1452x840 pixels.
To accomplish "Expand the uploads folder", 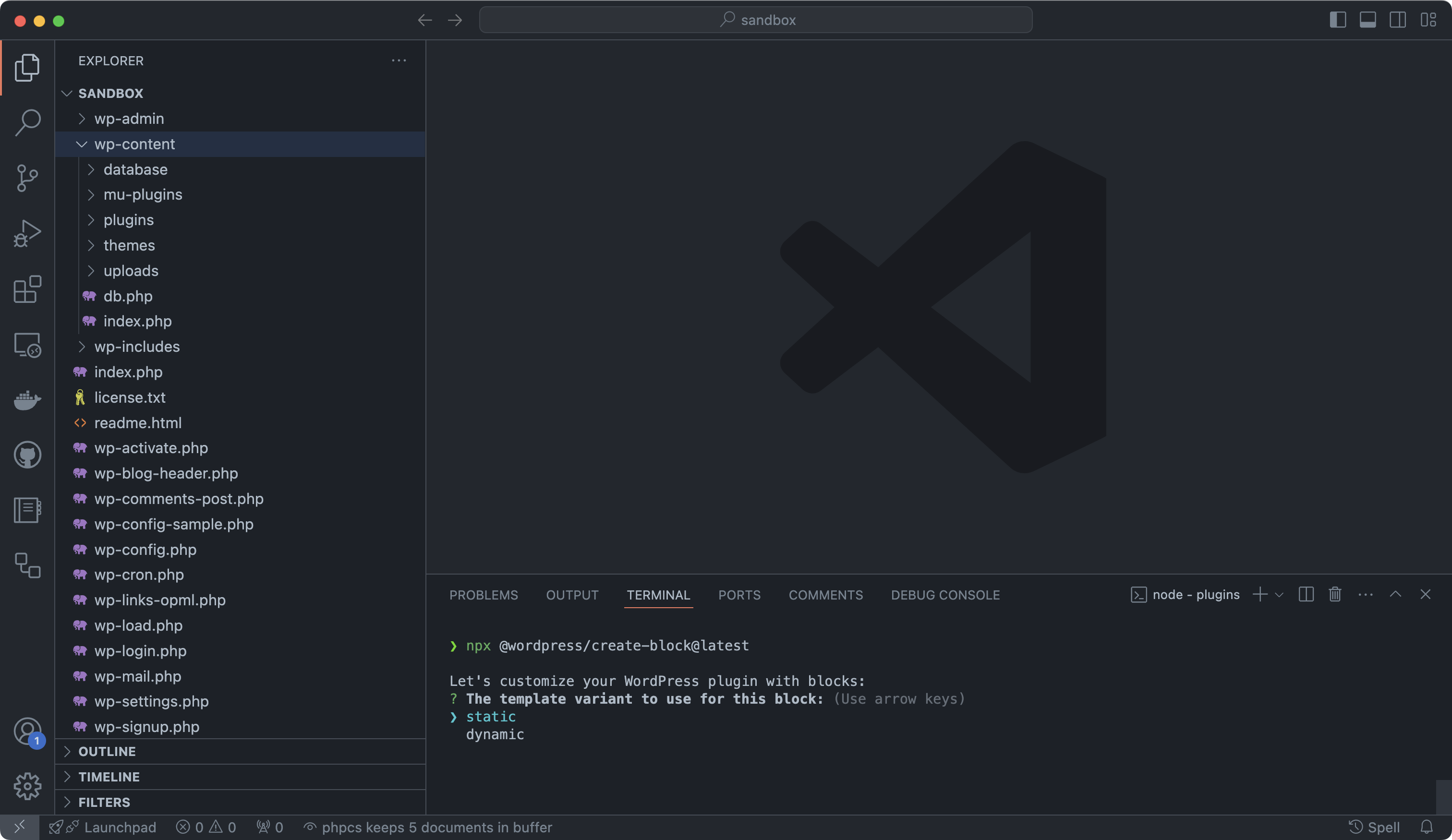I will 240,271.
